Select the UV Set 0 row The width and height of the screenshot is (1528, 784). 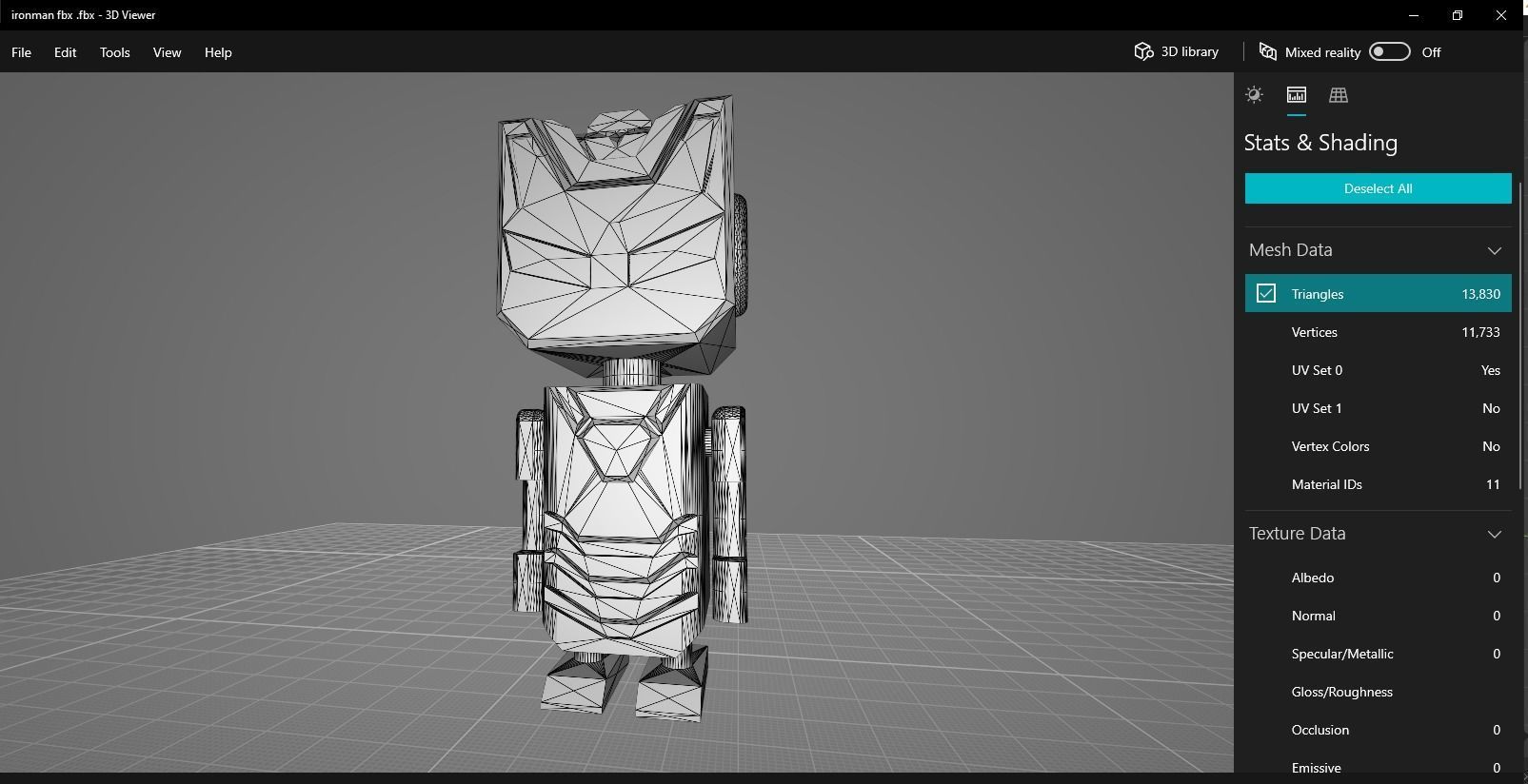pos(1378,370)
